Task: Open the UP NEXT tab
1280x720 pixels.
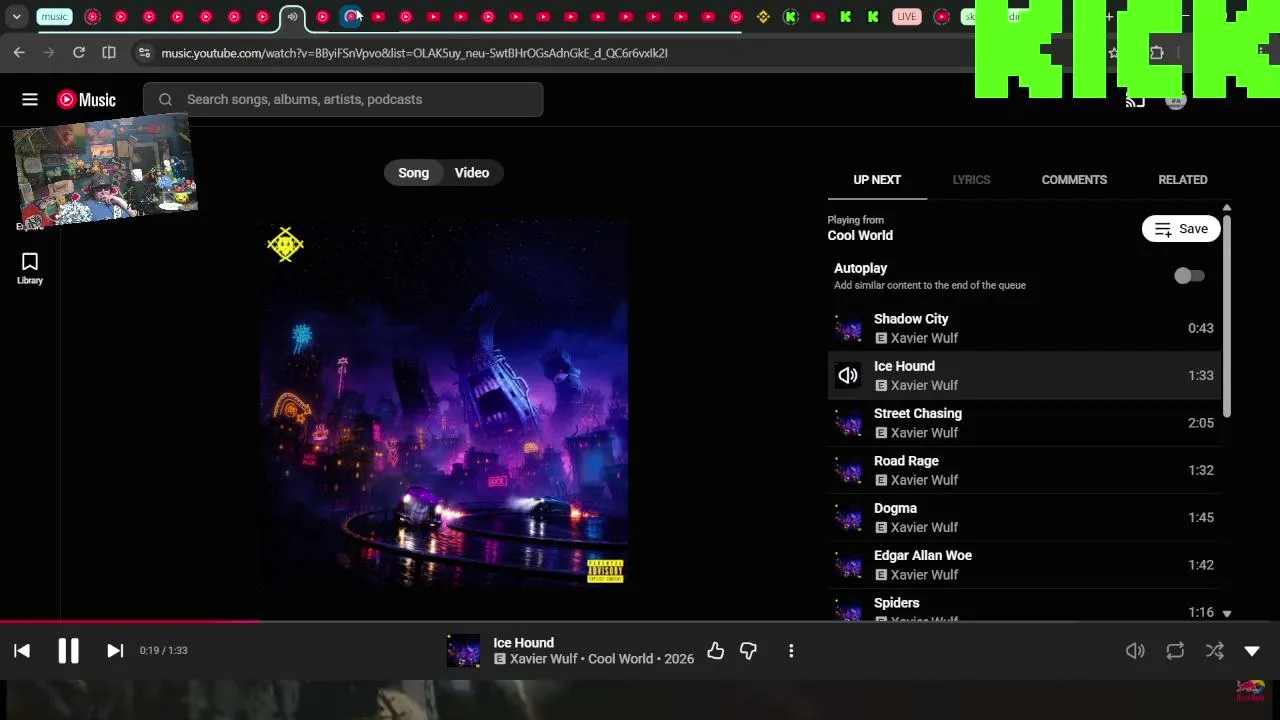Action: tap(877, 180)
